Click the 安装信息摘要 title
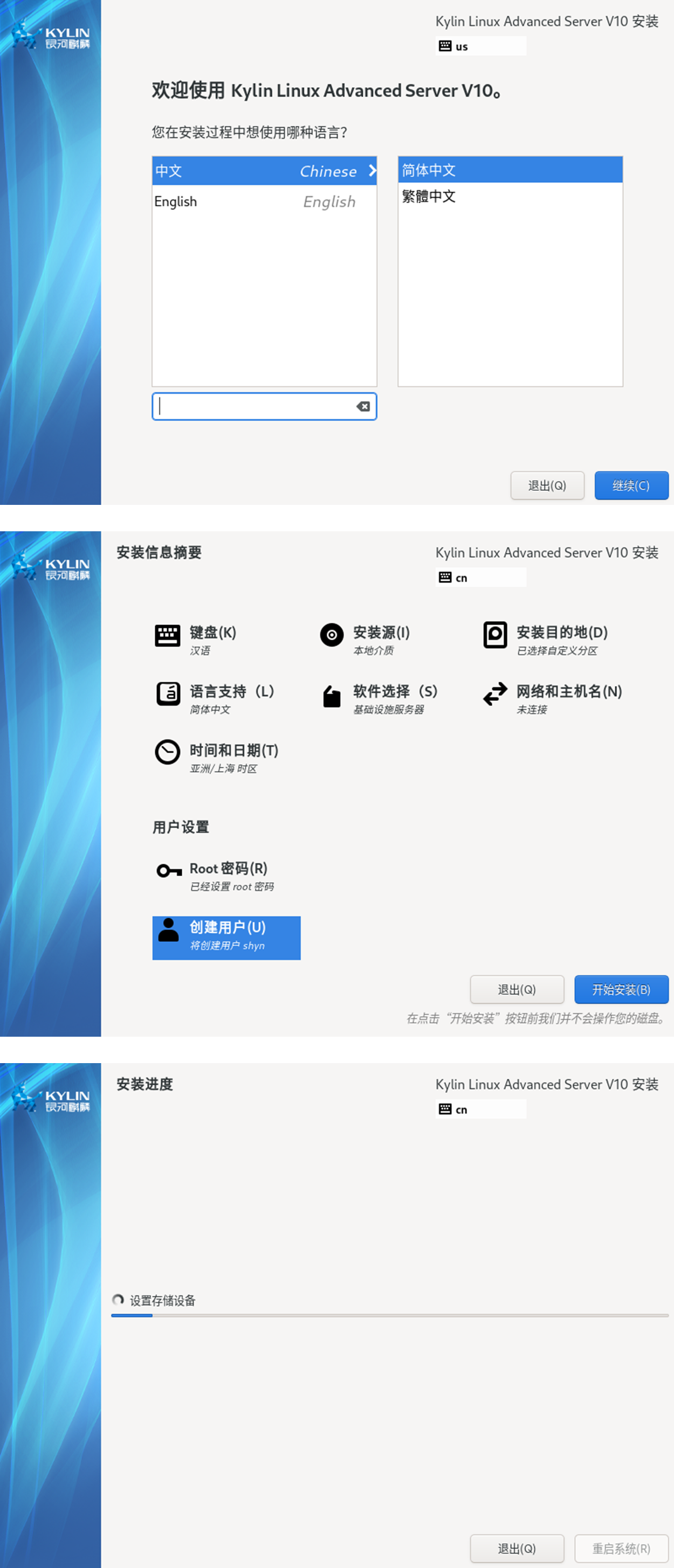 (159, 552)
